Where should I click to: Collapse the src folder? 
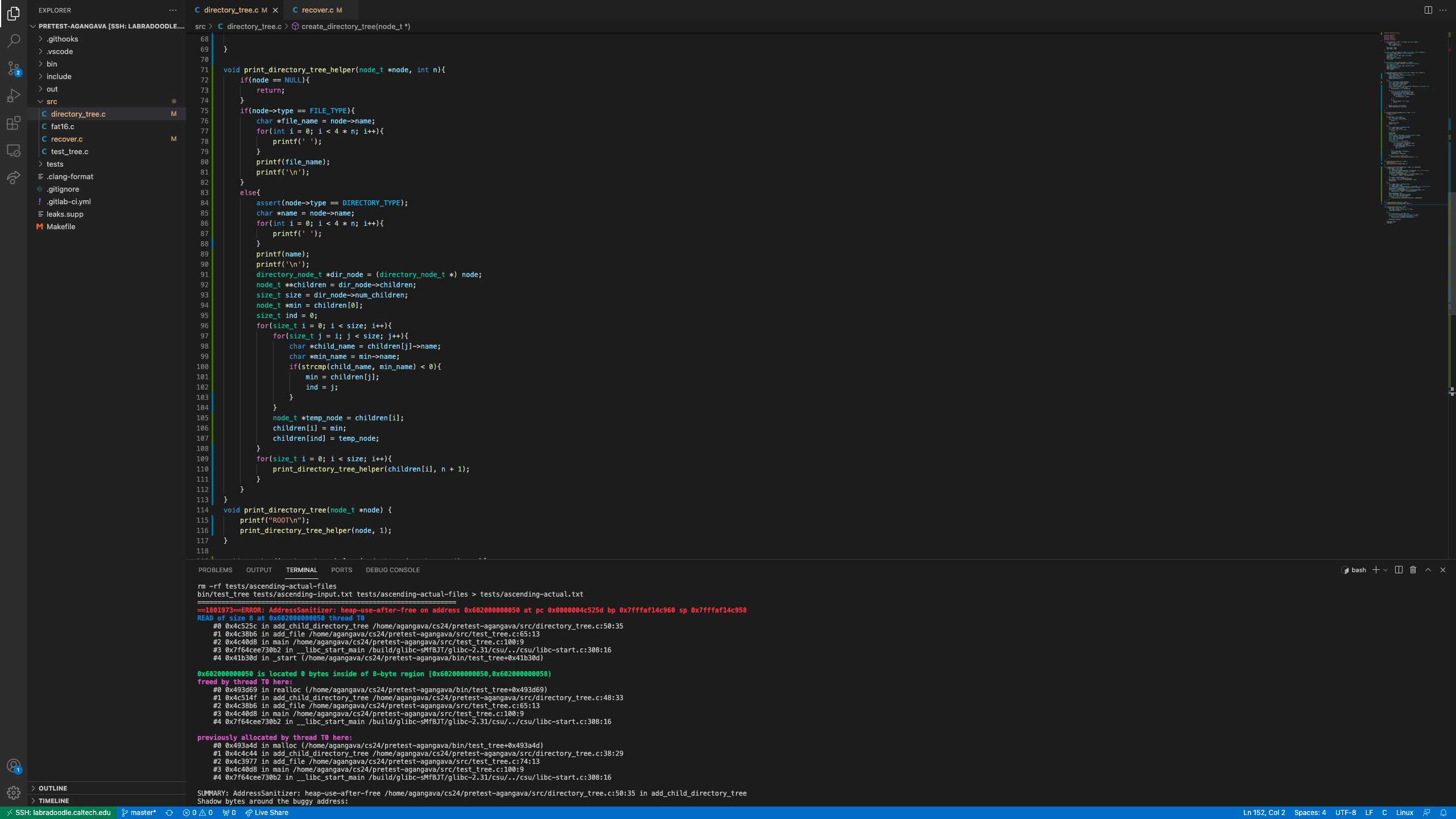click(52, 101)
